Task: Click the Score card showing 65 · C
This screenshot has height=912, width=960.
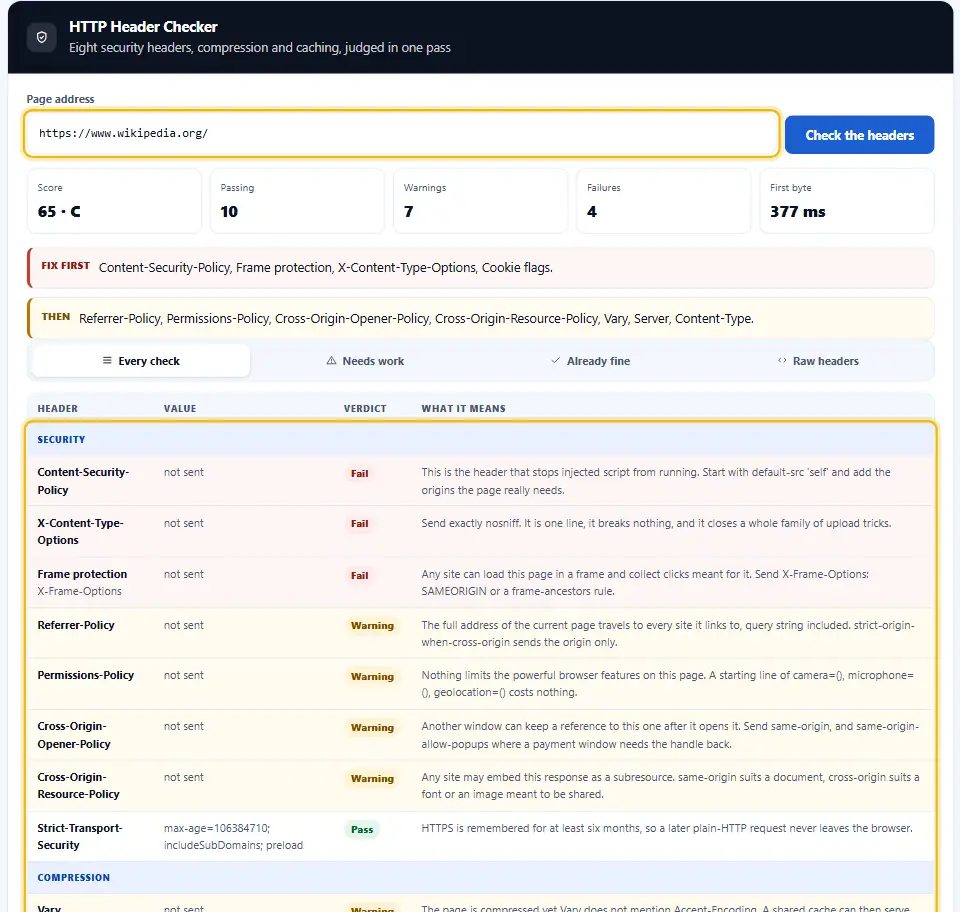Action: (x=114, y=201)
